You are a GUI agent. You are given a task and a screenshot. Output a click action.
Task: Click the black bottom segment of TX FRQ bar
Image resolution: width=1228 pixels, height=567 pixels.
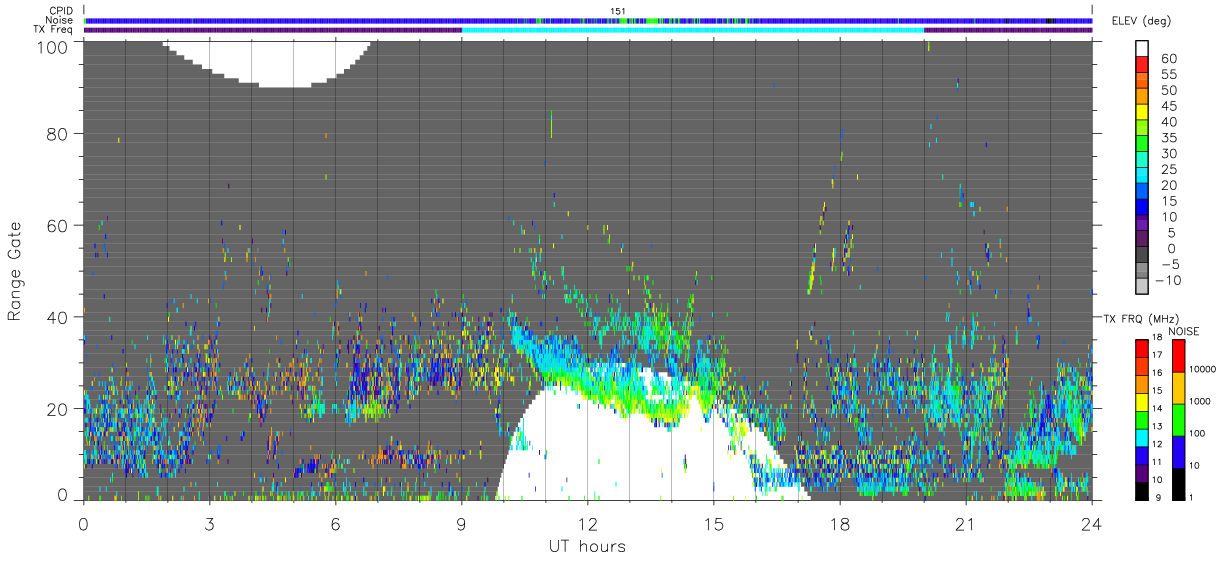pos(1141,491)
